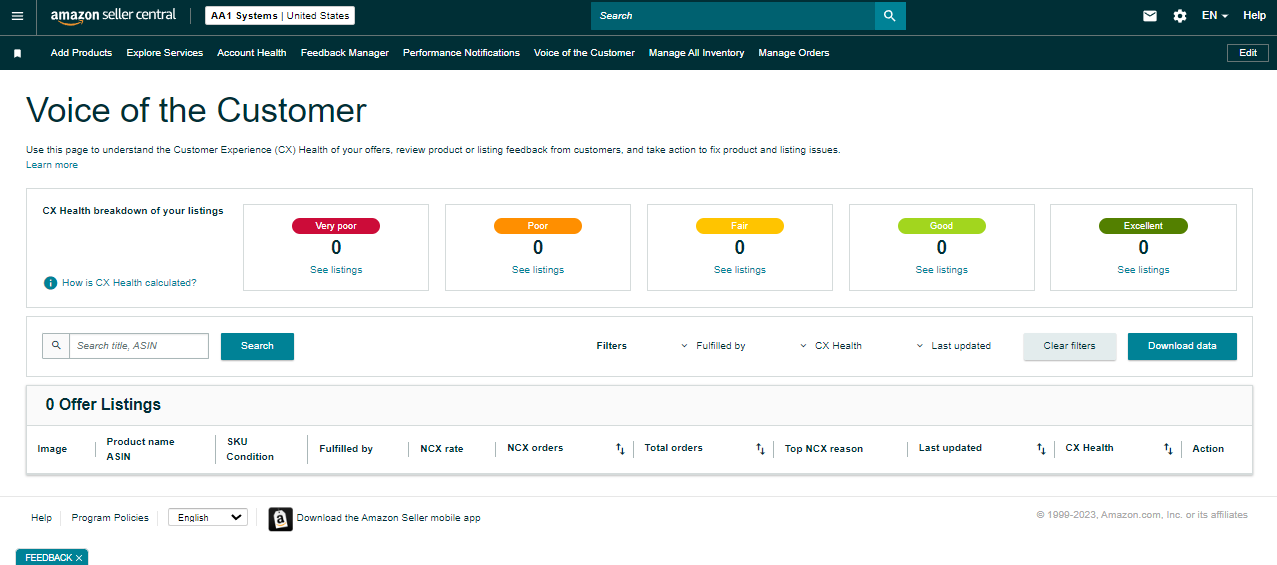Open the settings gear icon
Screen dimensions: 1277x565
(x=1180, y=16)
